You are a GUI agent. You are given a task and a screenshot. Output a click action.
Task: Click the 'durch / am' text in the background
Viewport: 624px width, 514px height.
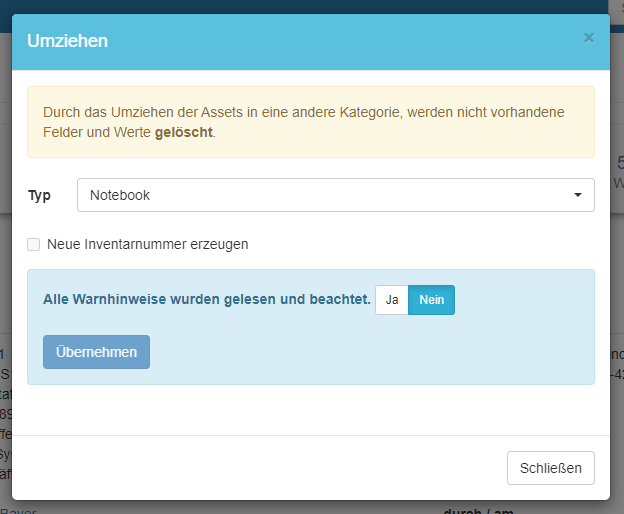[479, 510]
